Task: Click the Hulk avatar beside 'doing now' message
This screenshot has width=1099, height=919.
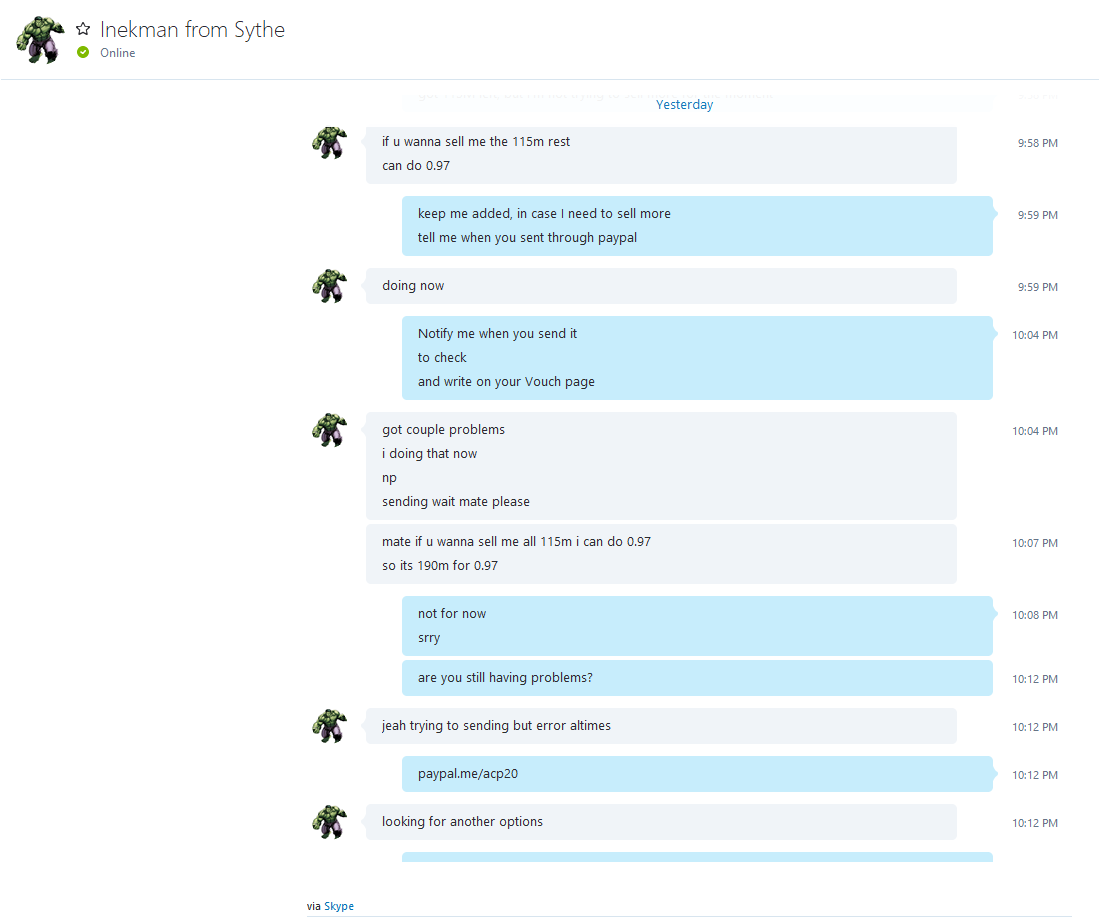Action: [x=329, y=286]
